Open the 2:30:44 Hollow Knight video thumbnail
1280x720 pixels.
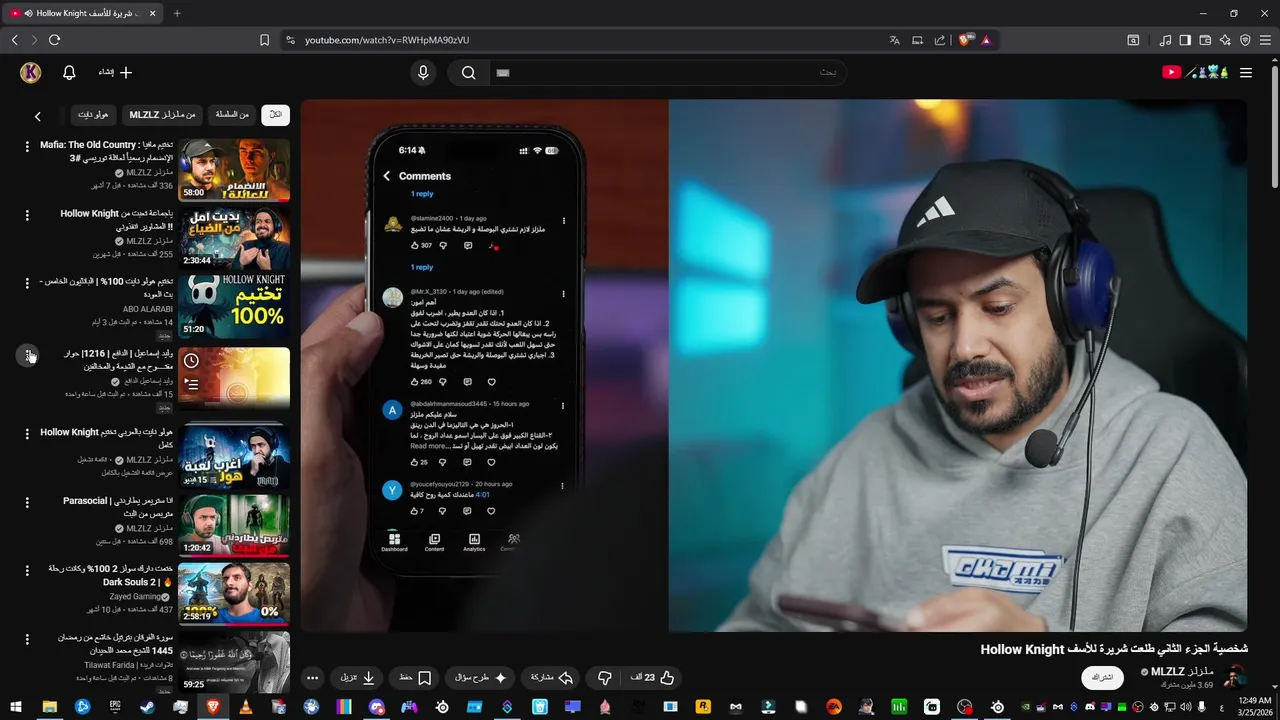coord(234,238)
